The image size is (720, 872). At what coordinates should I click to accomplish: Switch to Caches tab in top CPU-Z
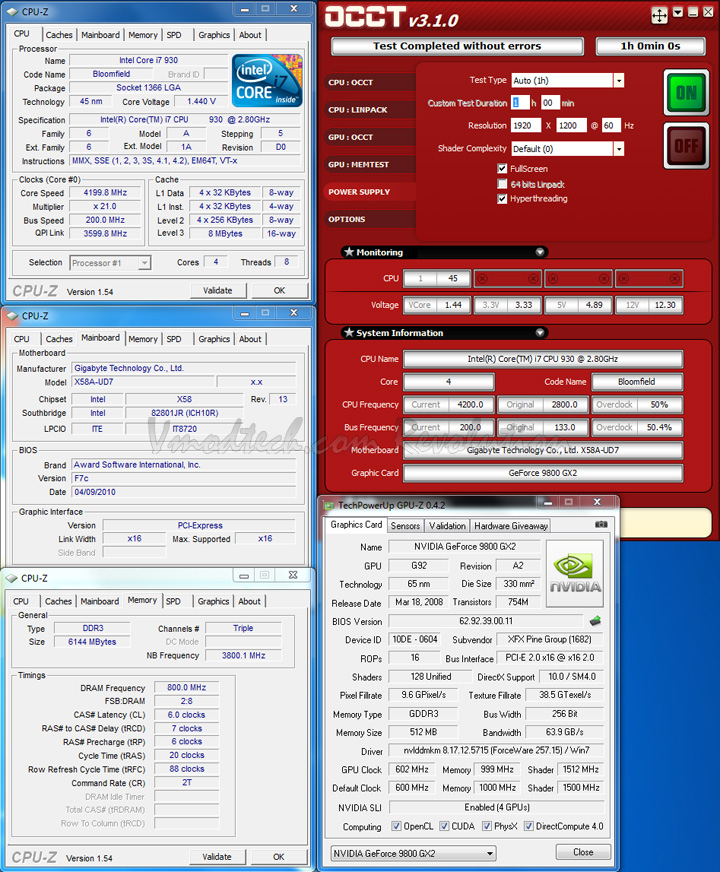[59, 34]
